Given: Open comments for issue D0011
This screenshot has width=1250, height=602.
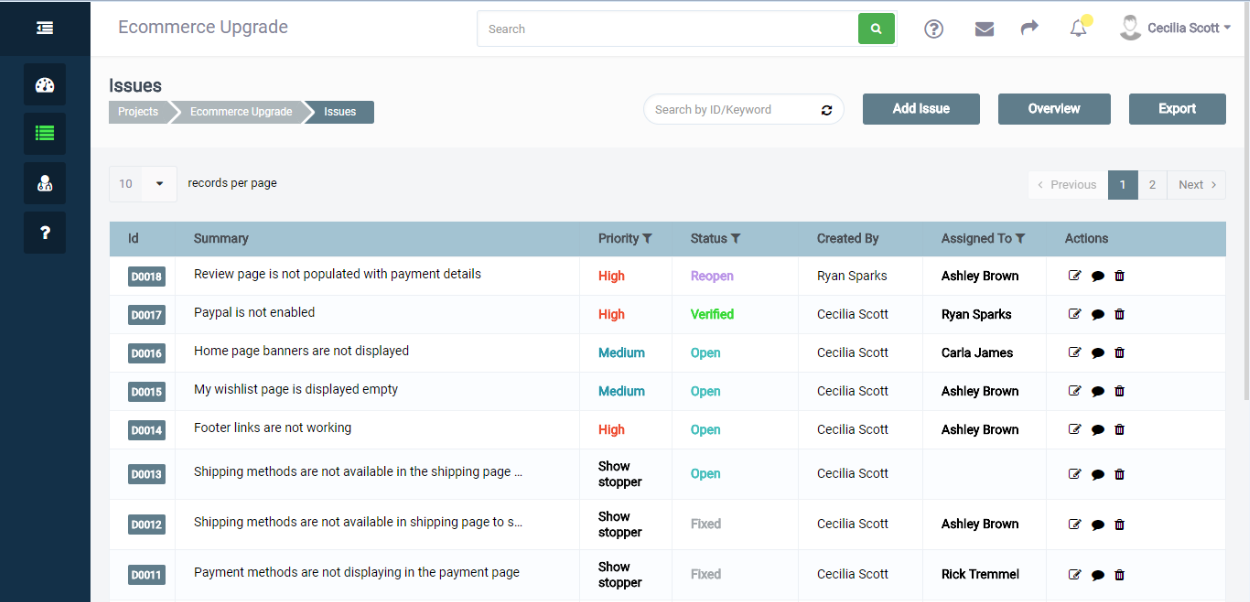Looking at the screenshot, I should (1098, 575).
